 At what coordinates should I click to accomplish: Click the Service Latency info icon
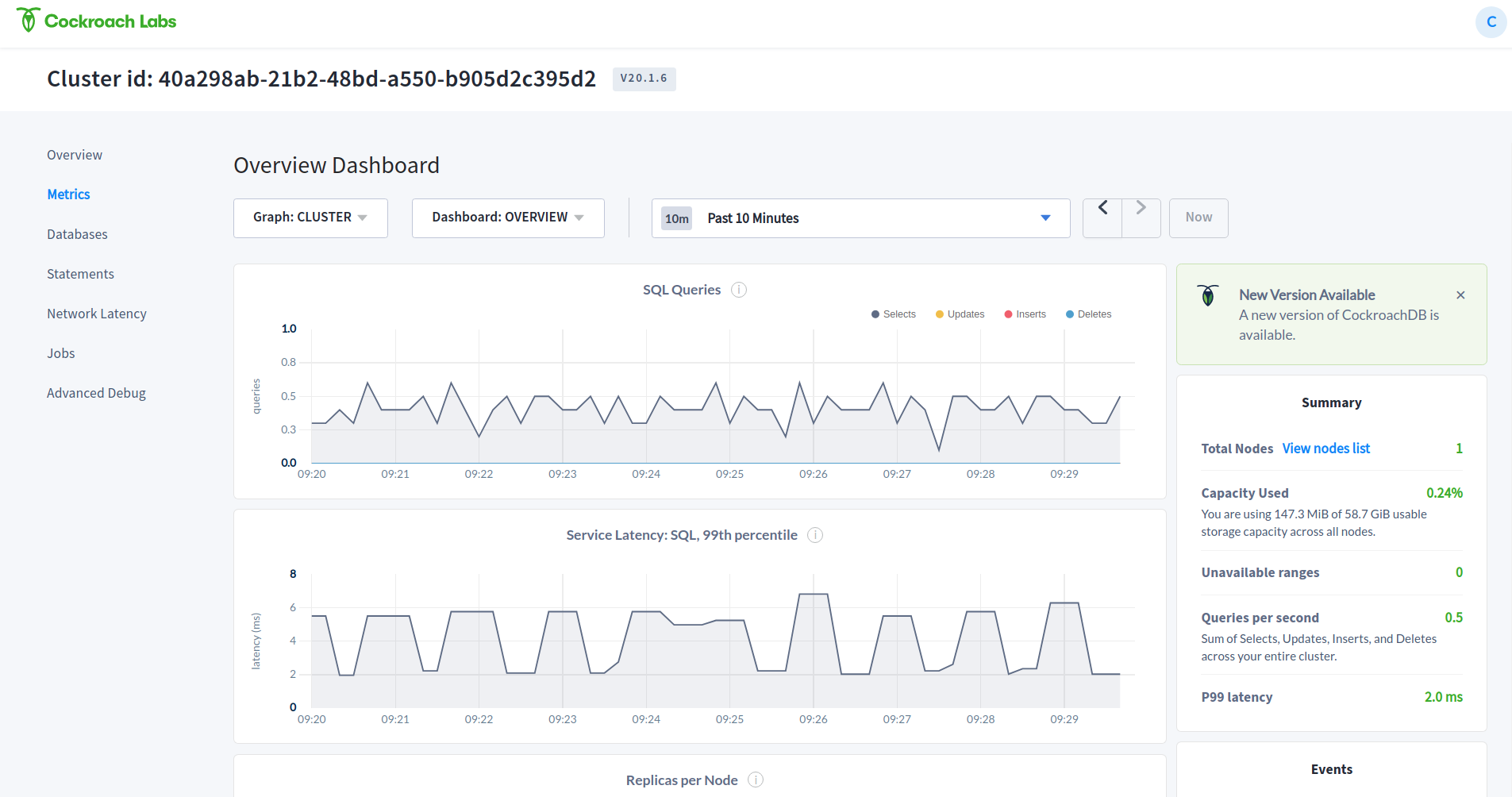[815, 535]
